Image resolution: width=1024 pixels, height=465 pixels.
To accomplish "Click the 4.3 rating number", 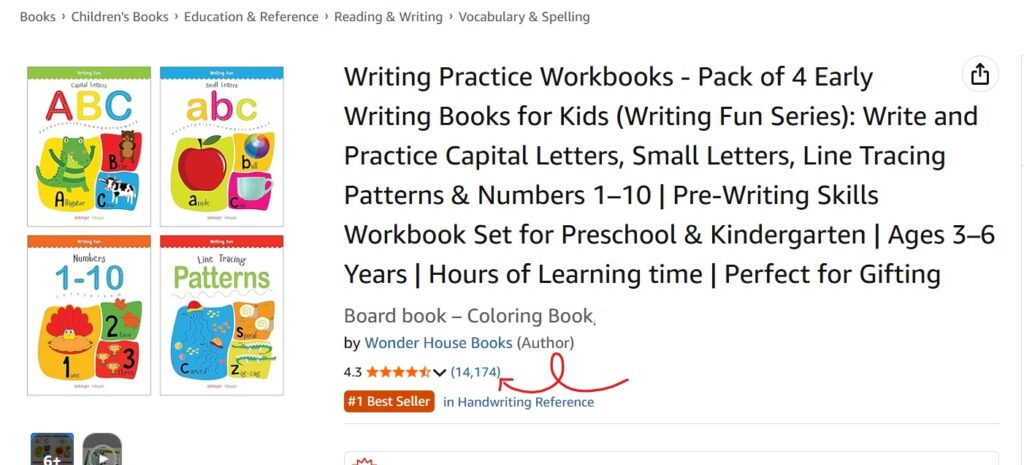I will tap(352, 372).
